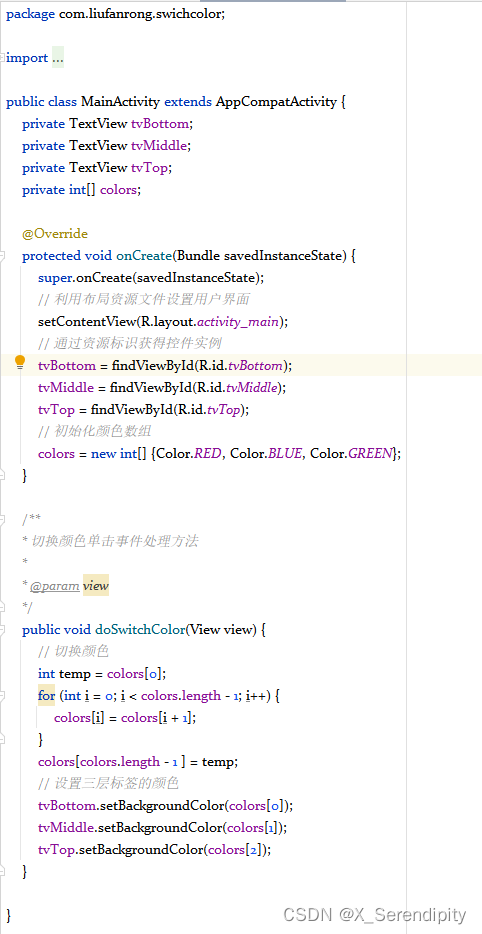Click the setContentView method call

[87, 322]
